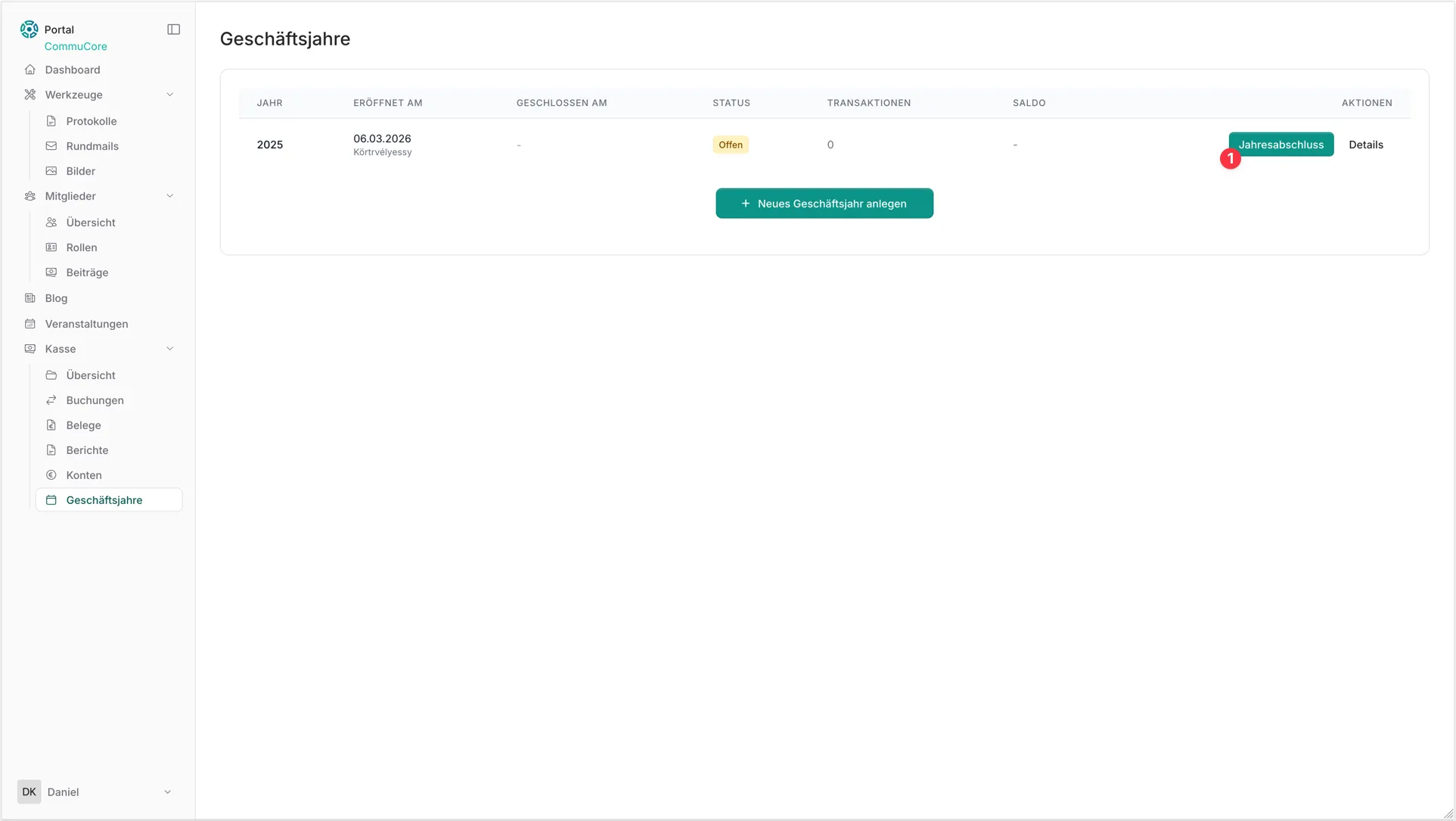Select the Geschäftsjahre sidebar item
Viewport: 1456px width, 821px height.
[x=104, y=500]
